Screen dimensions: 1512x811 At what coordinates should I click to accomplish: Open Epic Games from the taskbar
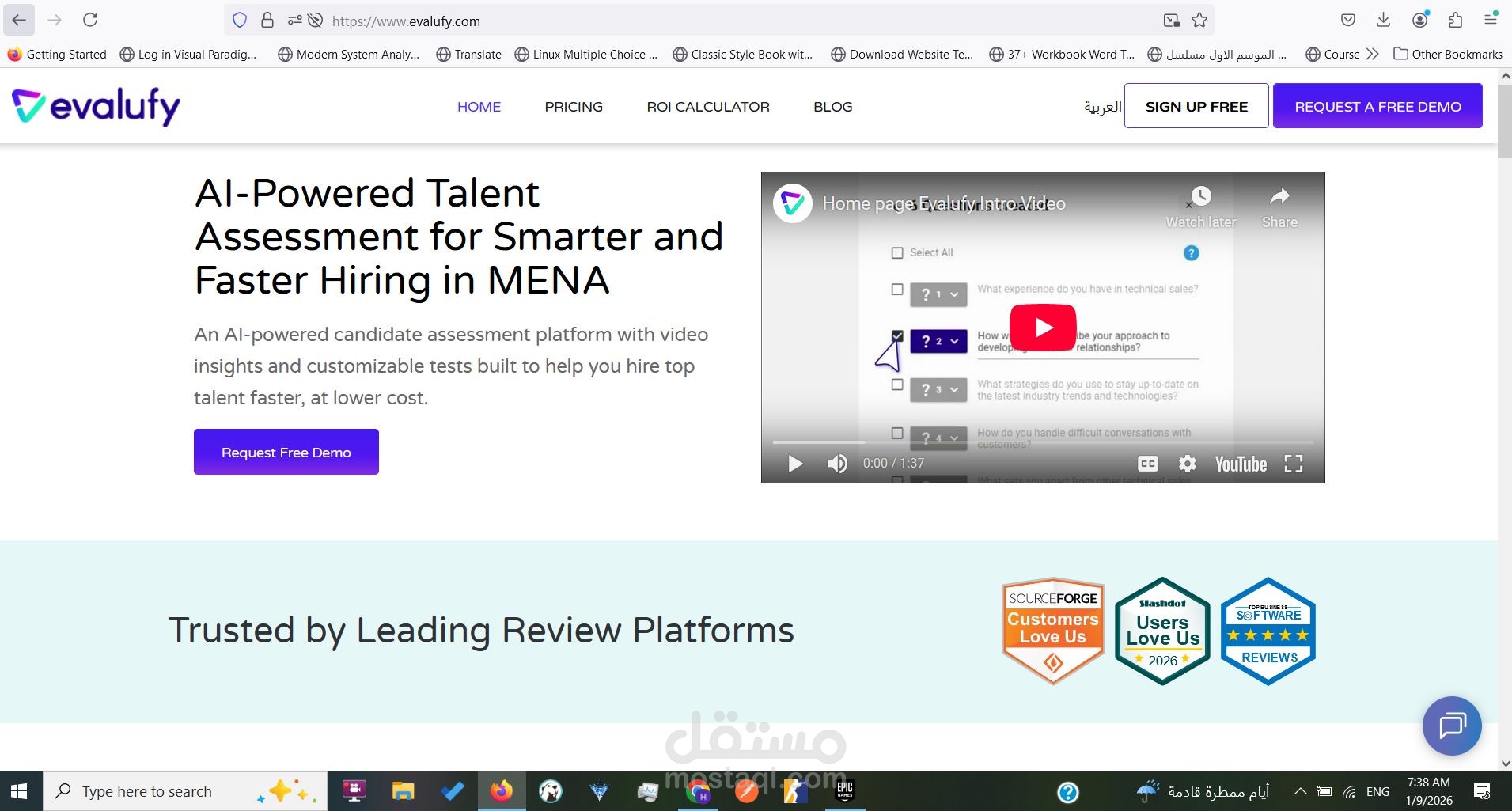[844, 791]
